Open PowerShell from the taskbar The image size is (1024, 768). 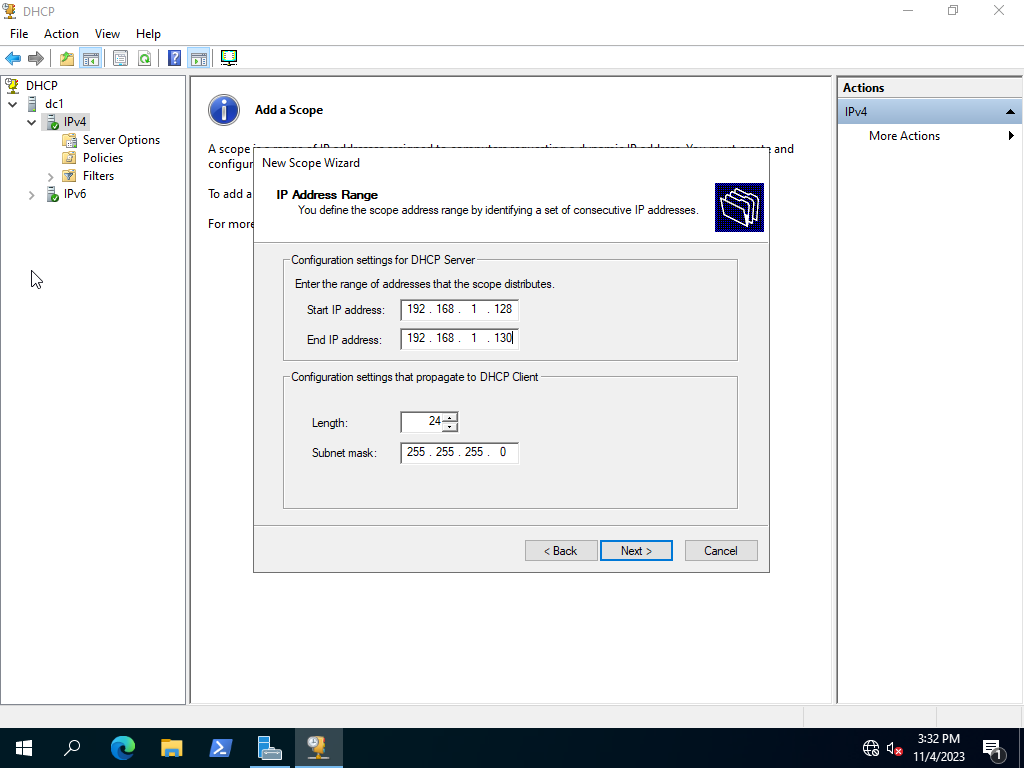[221, 747]
